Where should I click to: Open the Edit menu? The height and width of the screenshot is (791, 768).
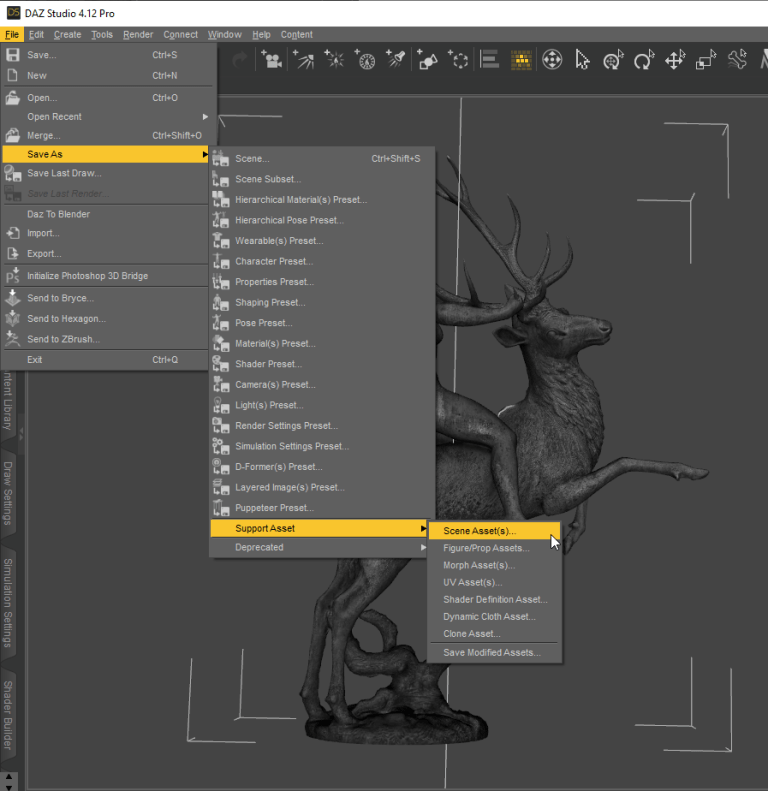tap(36, 34)
